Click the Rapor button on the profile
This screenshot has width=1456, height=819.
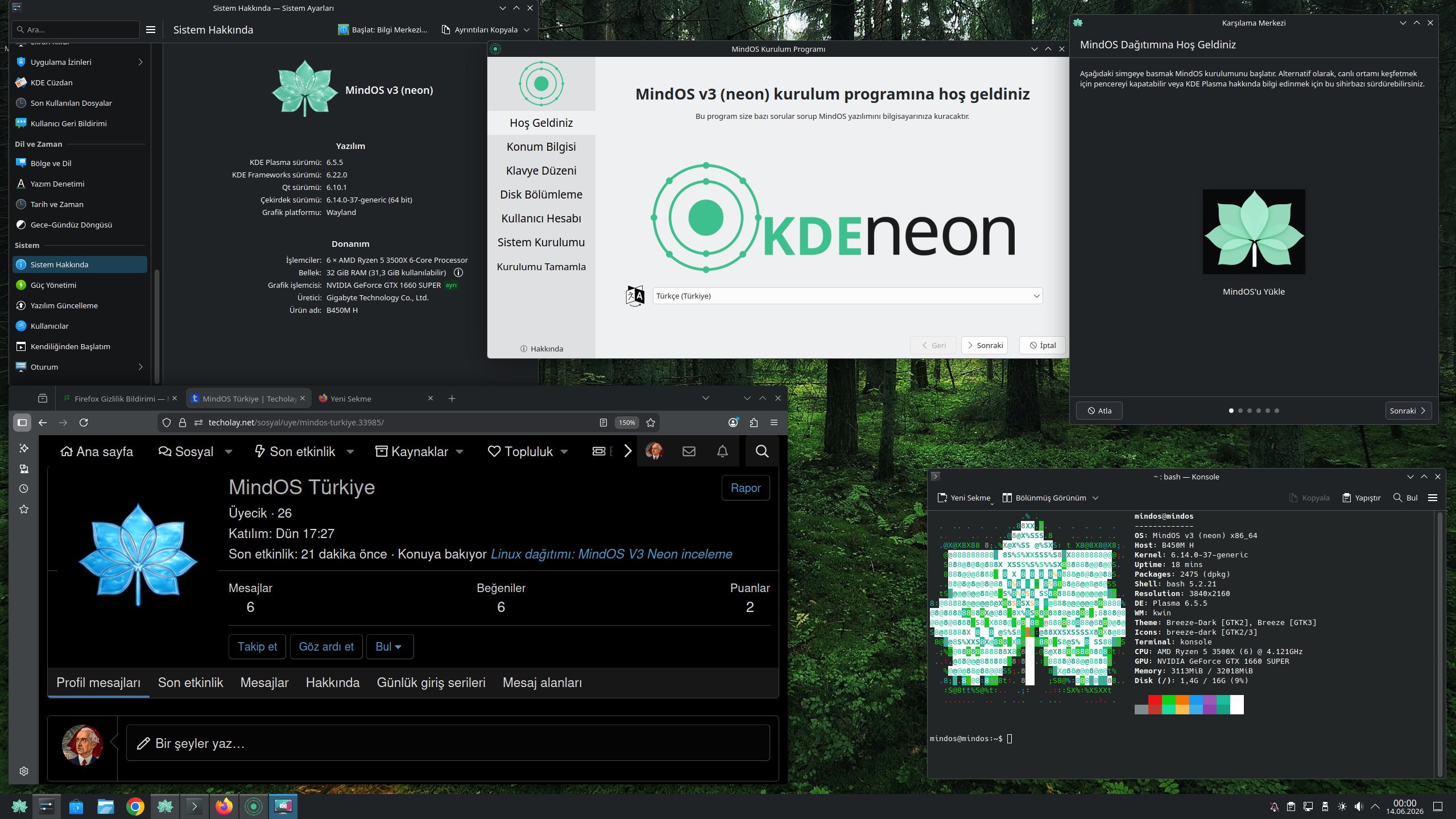(x=746, y=488)
